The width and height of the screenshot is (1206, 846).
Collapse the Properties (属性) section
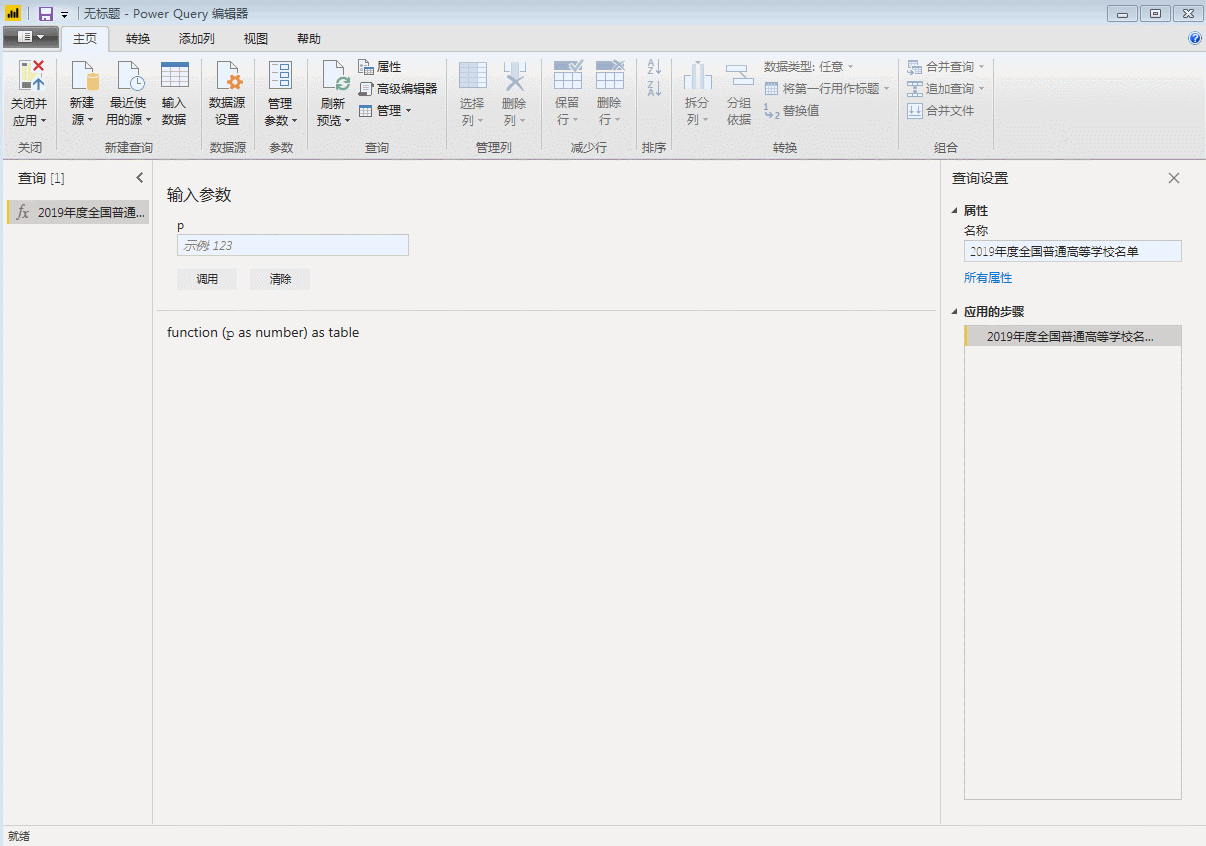(x=956, y=211)
